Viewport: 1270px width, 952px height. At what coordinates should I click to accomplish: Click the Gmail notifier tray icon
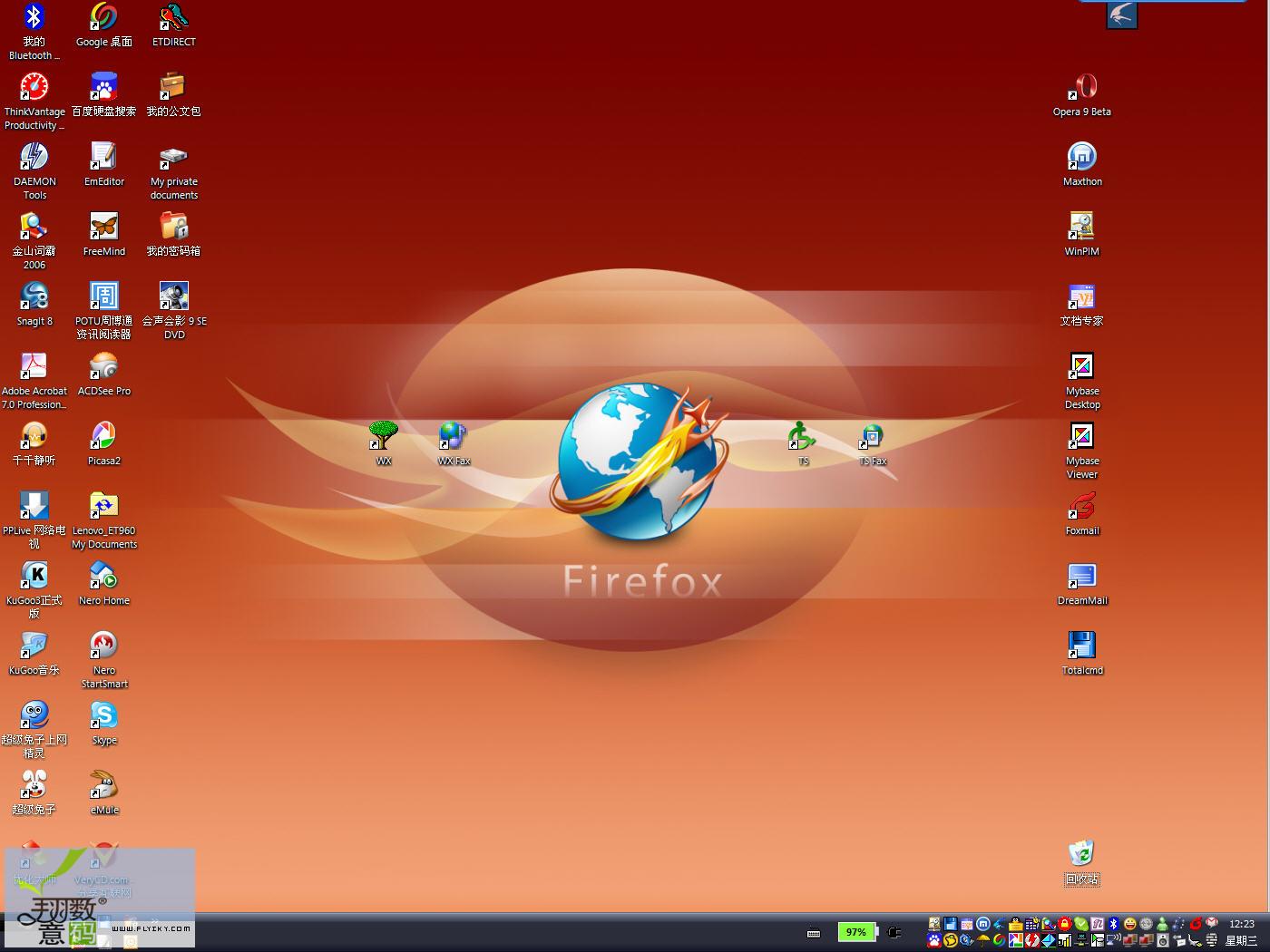(x=1212, y=924)
